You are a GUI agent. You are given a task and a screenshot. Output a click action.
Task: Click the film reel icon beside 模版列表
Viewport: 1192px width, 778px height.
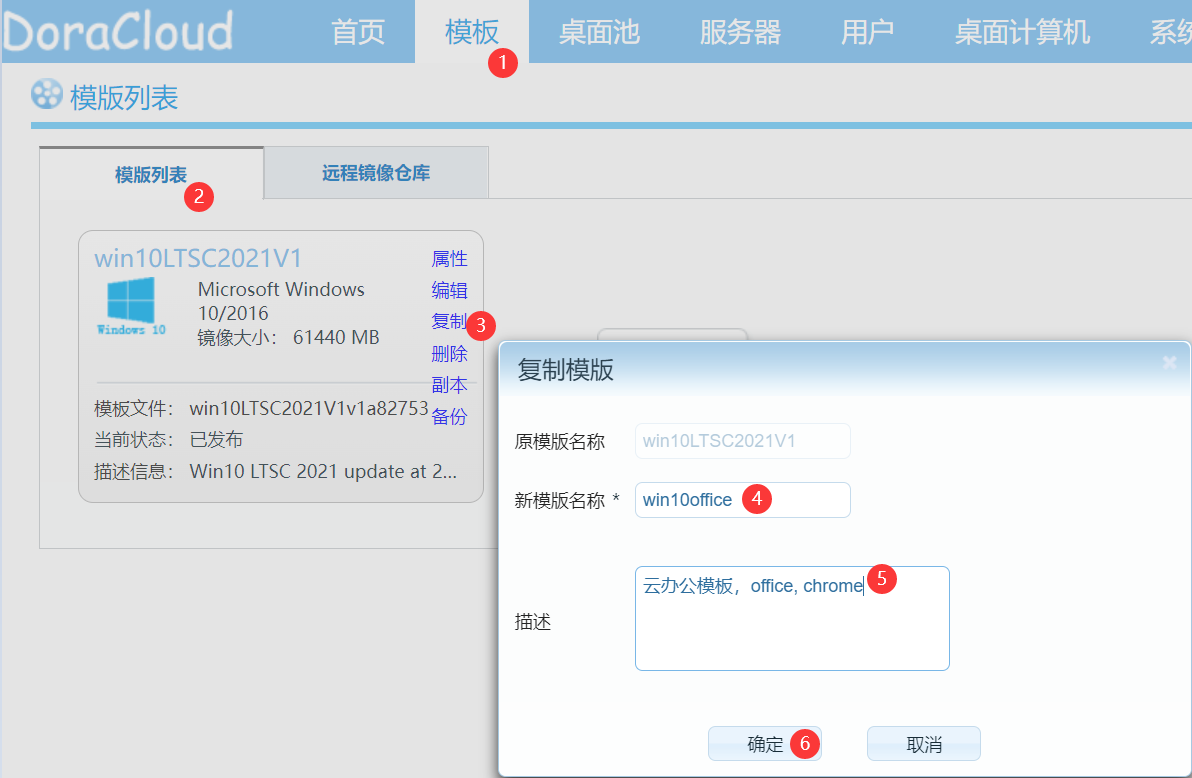[x=47, y=95]
